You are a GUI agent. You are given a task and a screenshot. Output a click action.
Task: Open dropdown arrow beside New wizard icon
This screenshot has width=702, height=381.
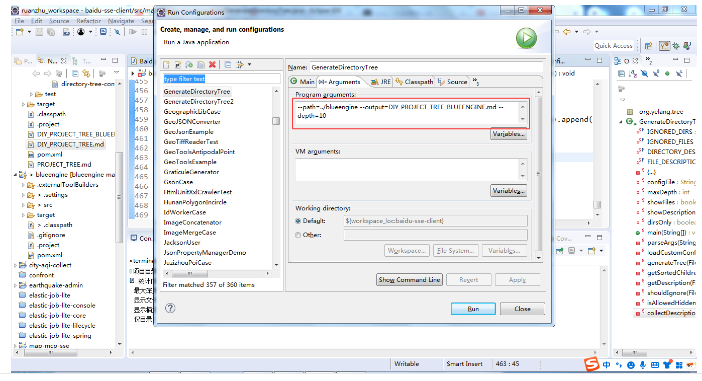point(29,32)
